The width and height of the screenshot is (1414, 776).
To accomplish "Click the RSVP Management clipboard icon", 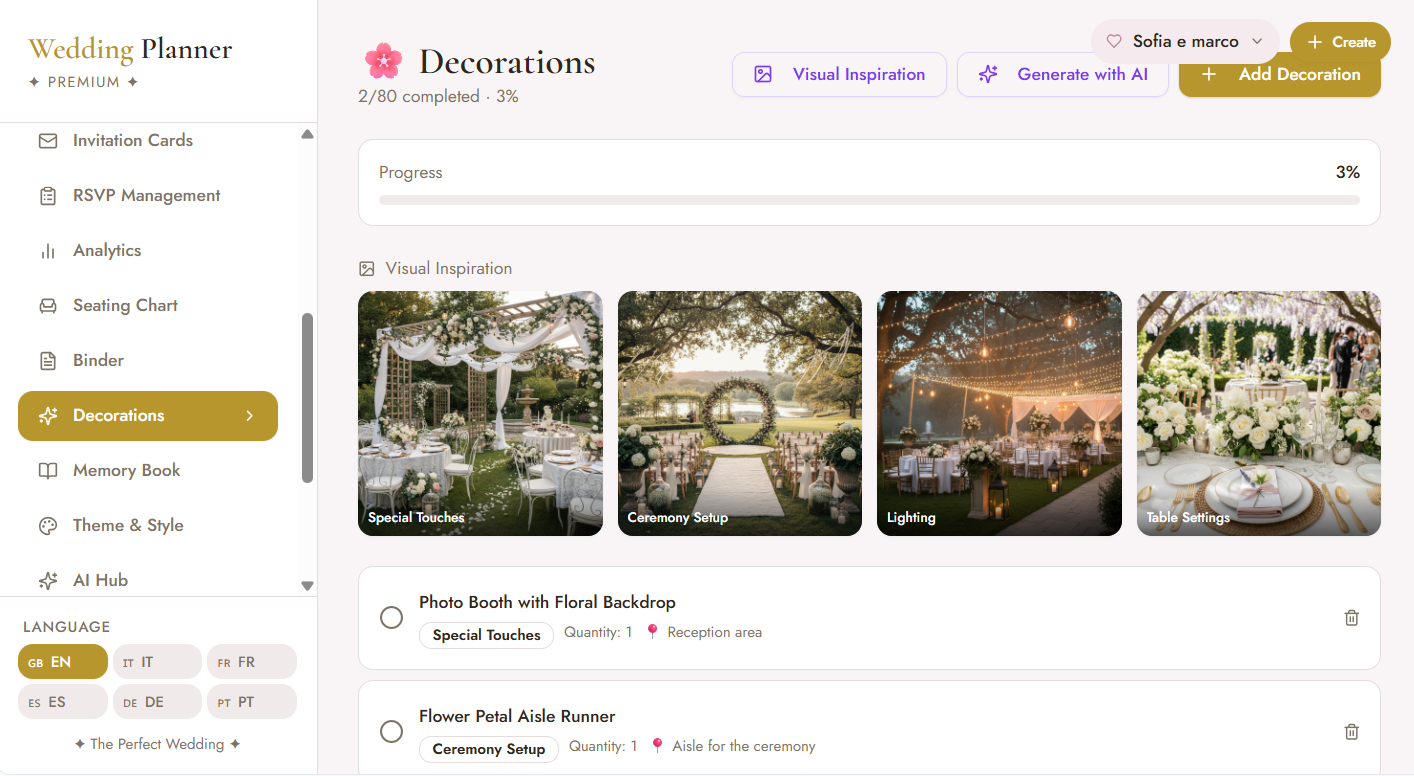I will coord(48,196).
